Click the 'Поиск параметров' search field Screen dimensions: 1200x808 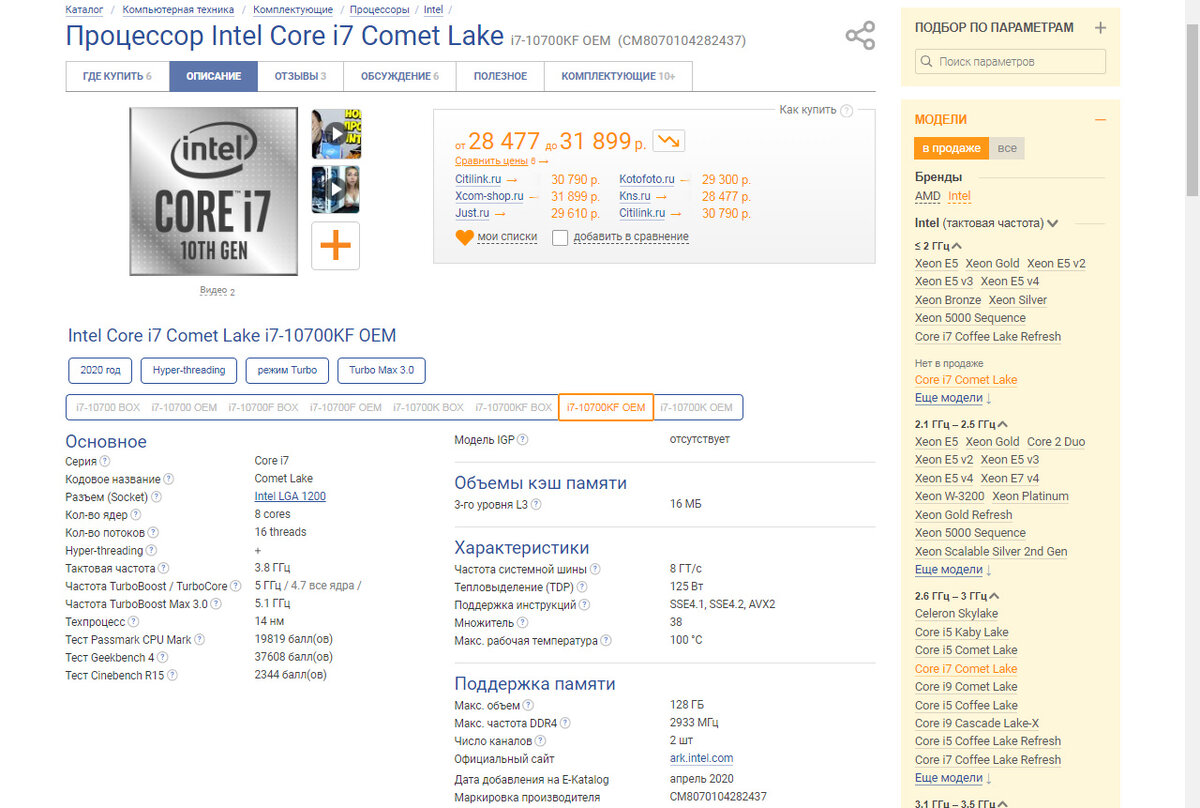[1010, 61]
